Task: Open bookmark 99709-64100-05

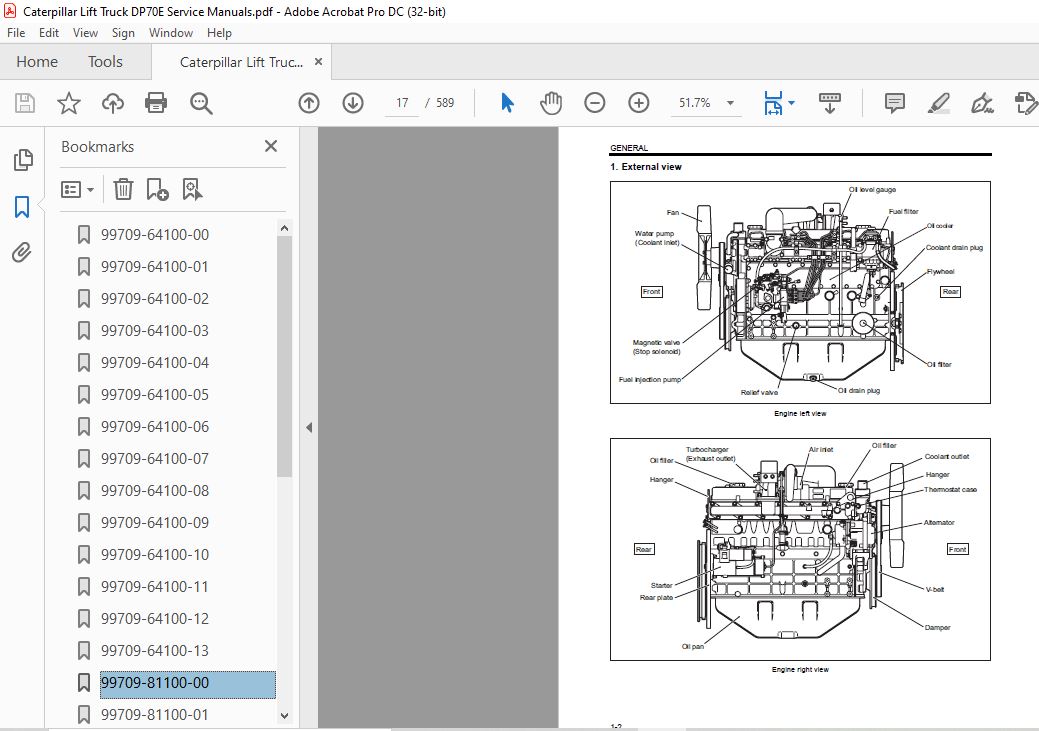Action: point(155,394)
